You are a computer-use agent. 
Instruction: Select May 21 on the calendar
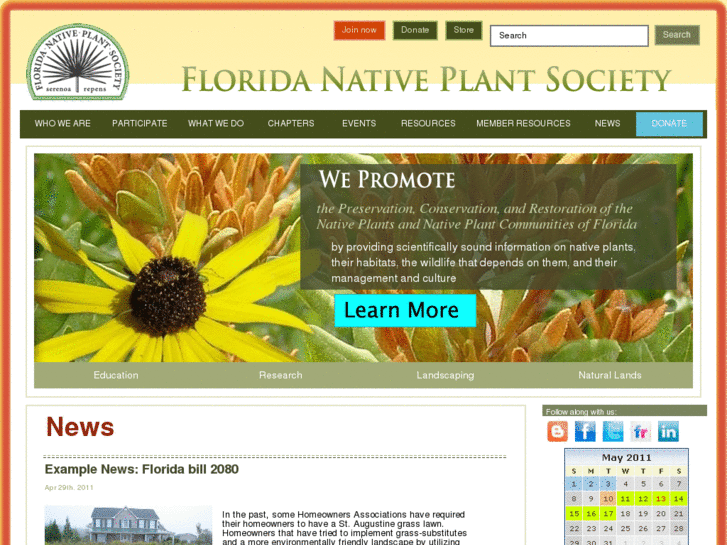pyautogui.click(x=679, y=514)
